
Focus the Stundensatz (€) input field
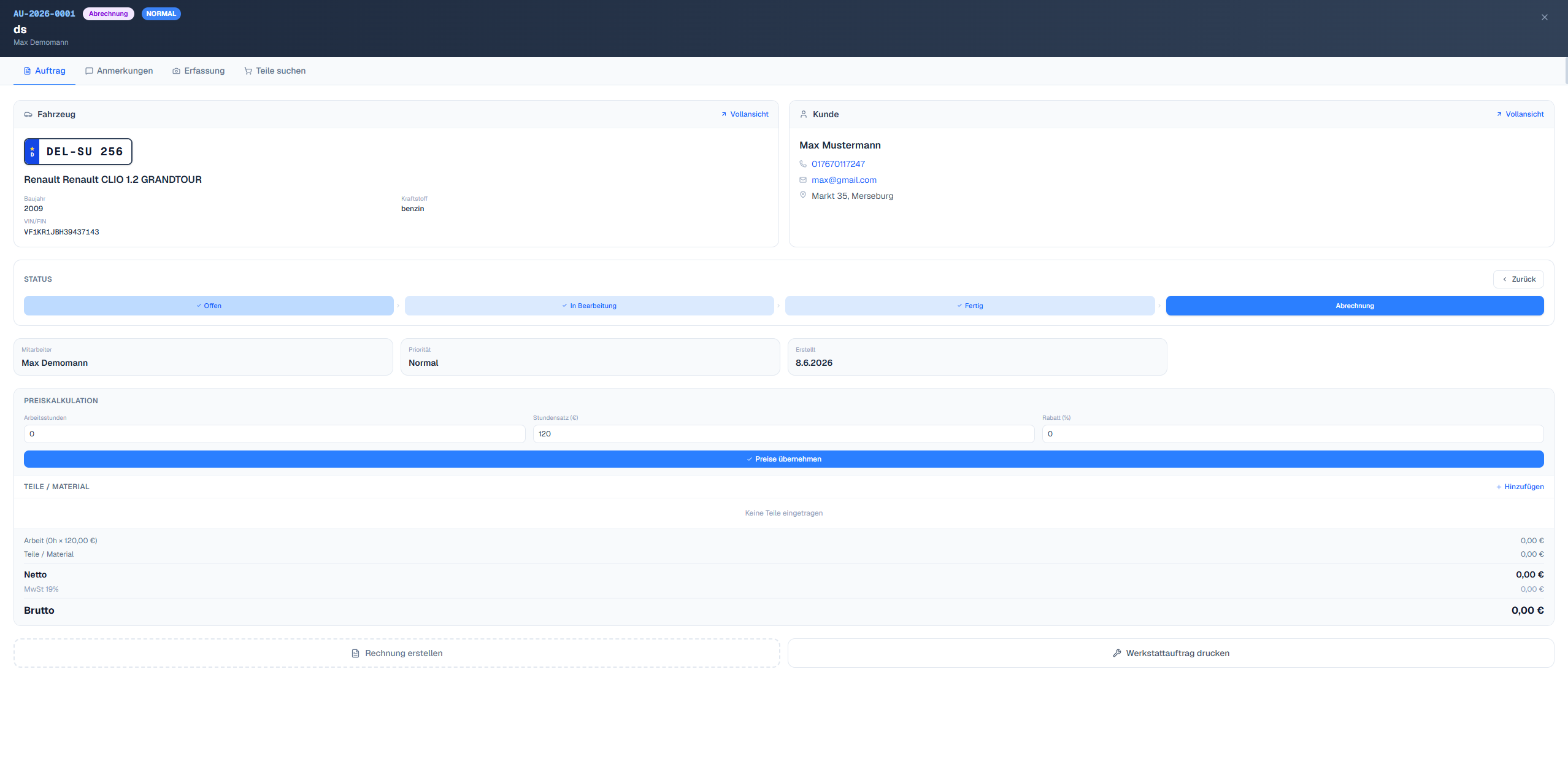pos(783,434)
